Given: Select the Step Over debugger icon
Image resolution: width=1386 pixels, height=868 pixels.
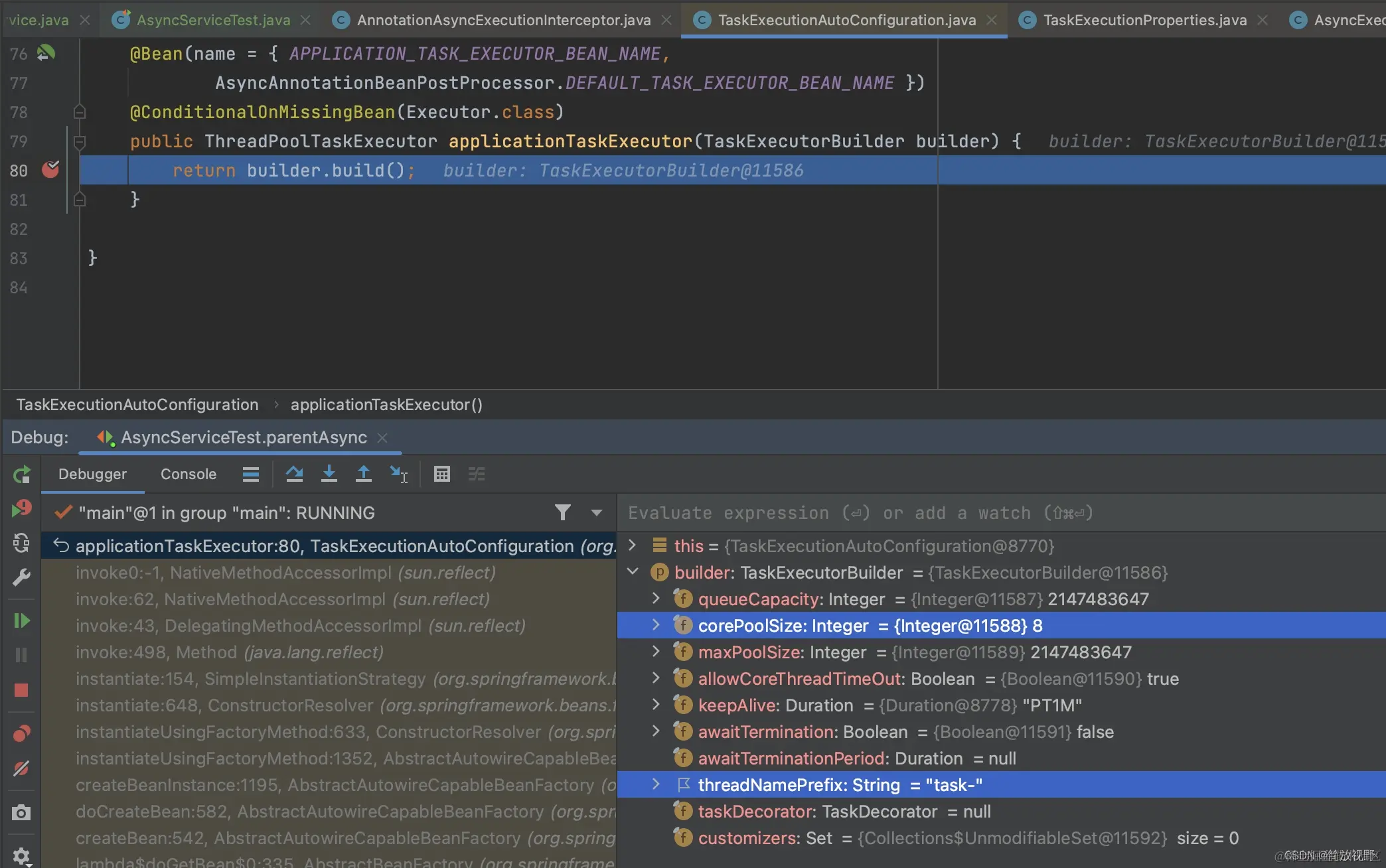Looking at the screenshot, I should [295, 474].
